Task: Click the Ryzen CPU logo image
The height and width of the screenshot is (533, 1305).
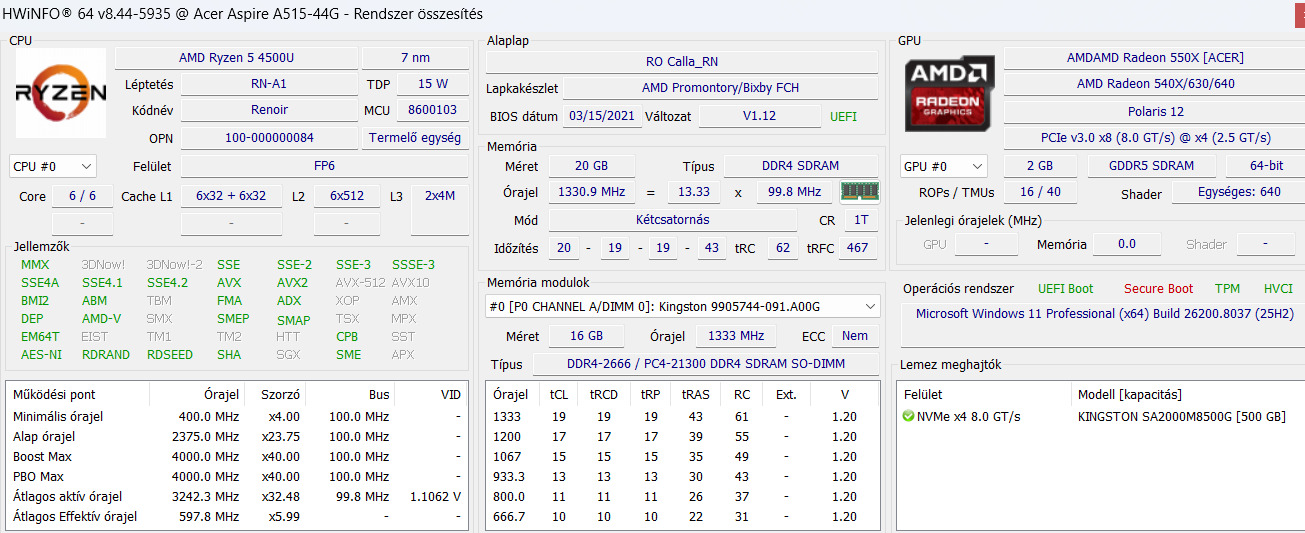Action: pos(60,93)
